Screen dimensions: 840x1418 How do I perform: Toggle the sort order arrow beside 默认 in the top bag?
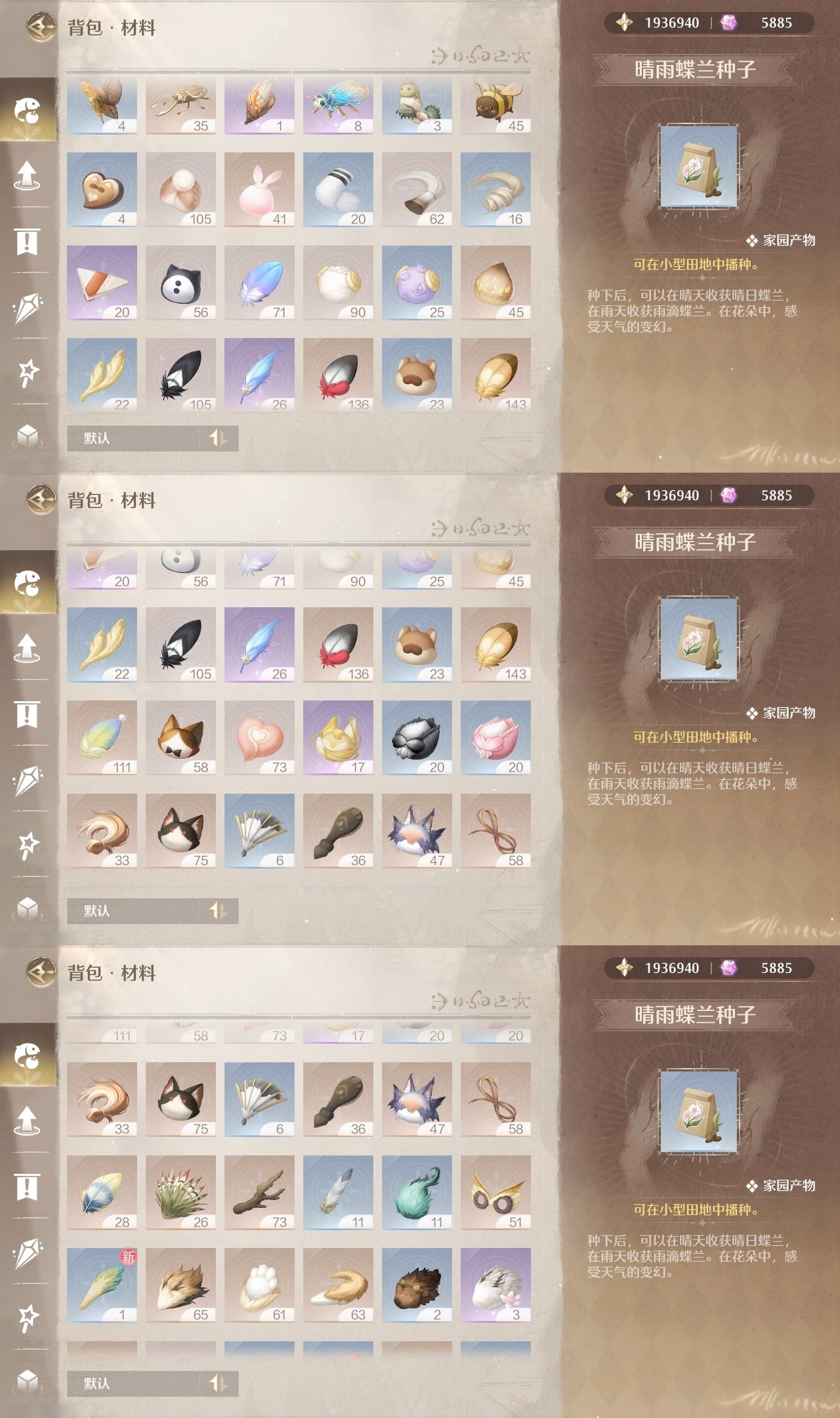pyautogui.click(x=217, y=438)
